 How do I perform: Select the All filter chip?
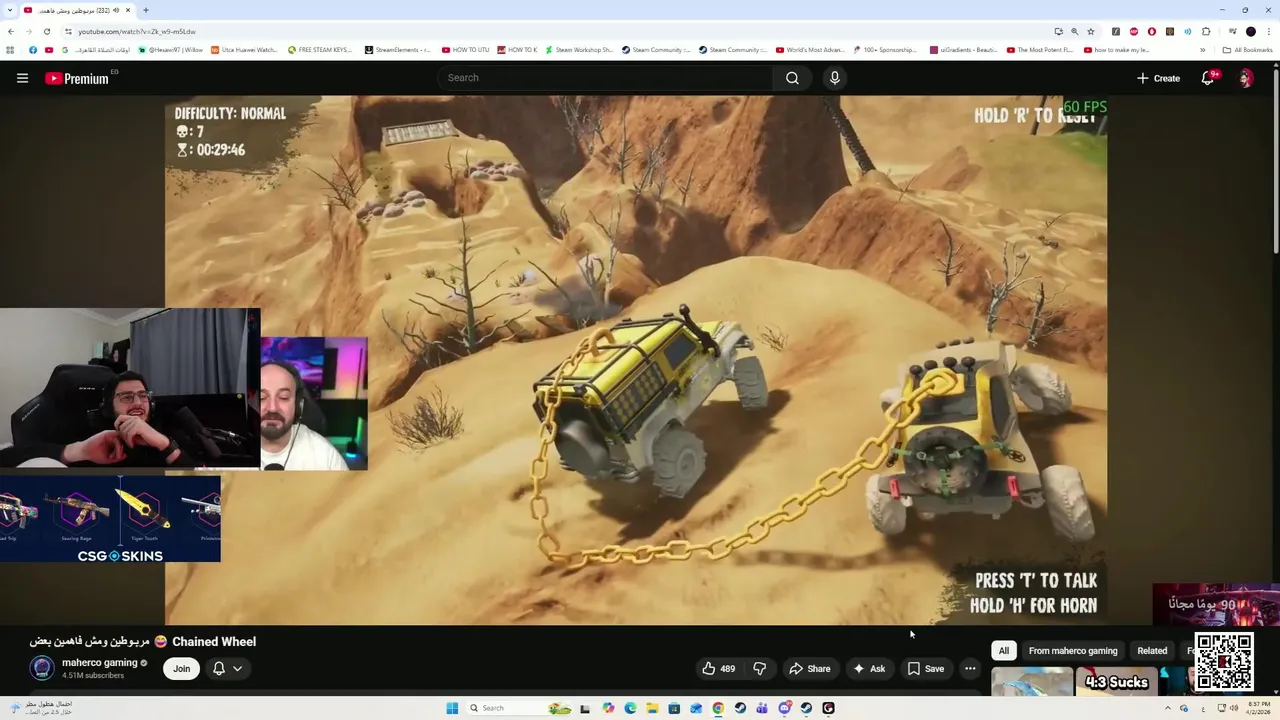pyautogui.click(x=1004, y=651)
